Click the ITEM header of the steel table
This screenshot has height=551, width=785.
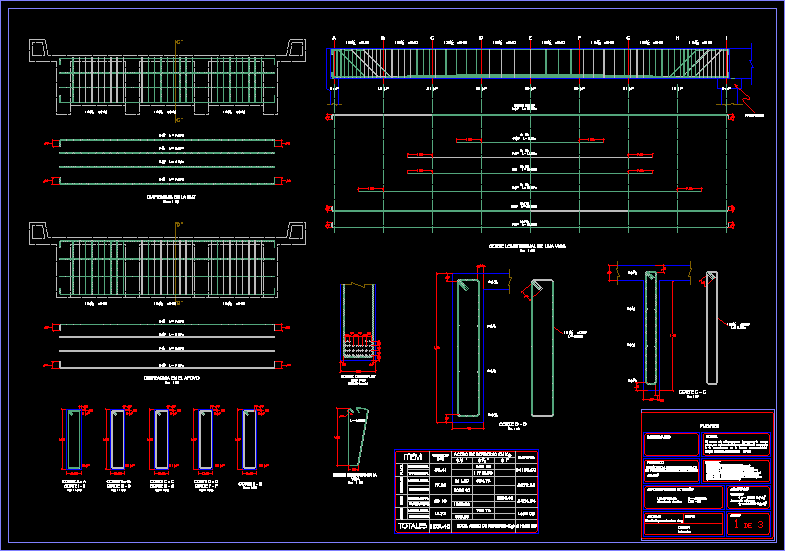click(412, 456)
